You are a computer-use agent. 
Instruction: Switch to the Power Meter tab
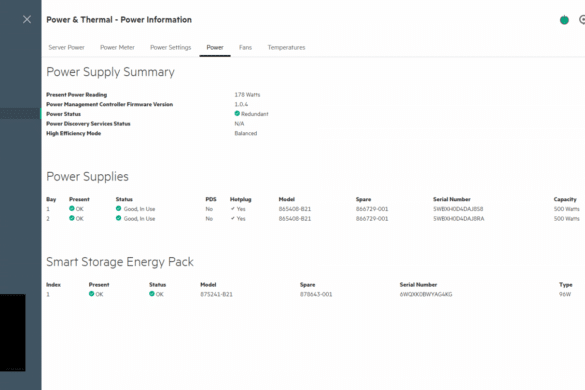coord(117,47)
